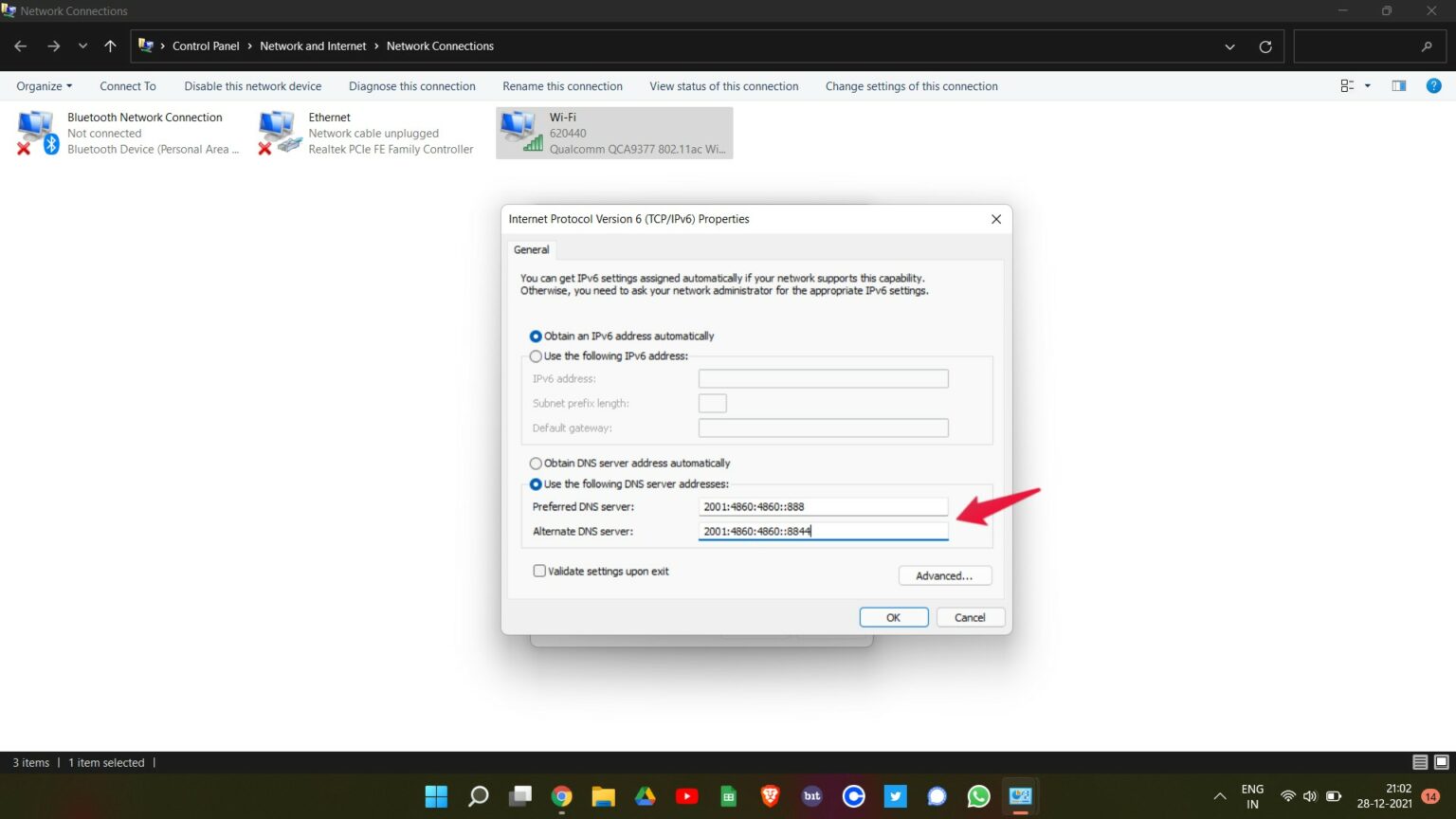The image size is (1456, 819).
Task: Expand hidden icons in the system tray
Action: (x=1219, y=796)
